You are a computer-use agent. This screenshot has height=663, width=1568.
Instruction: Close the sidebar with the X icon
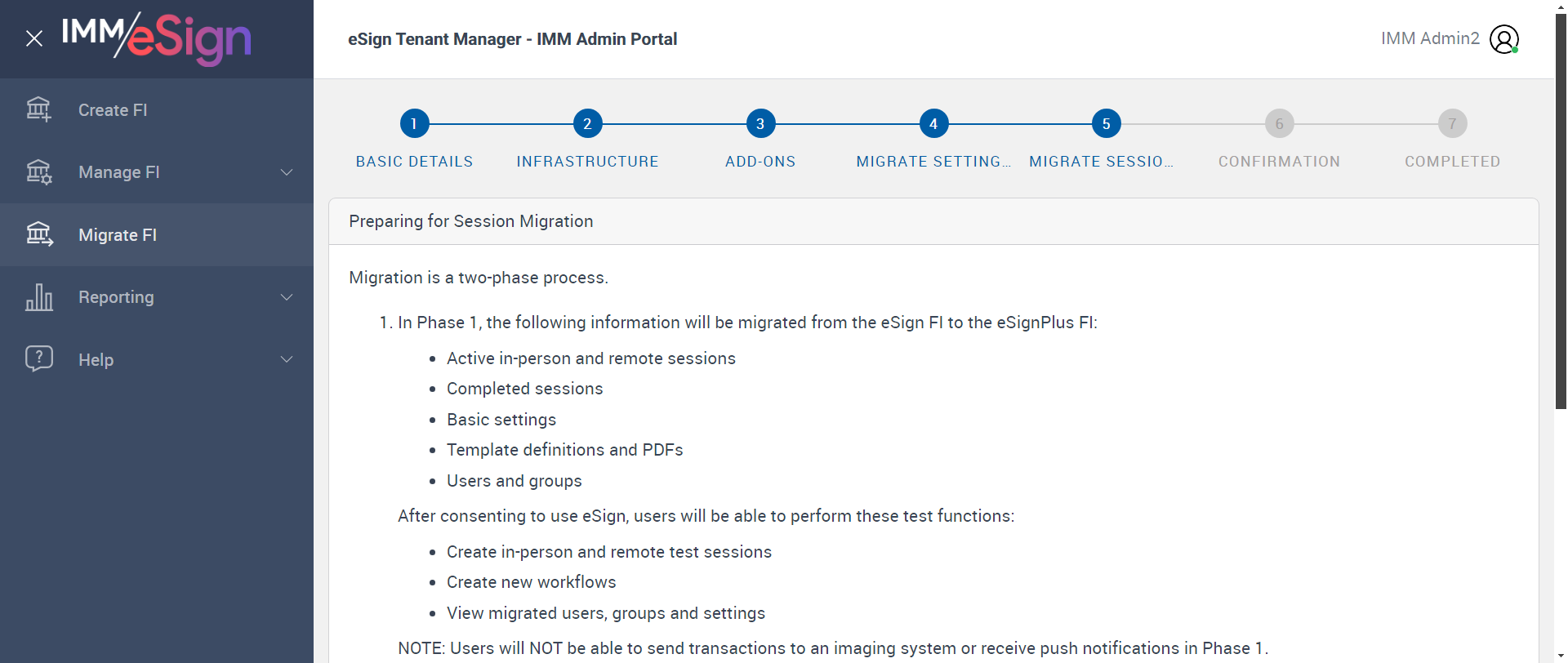34,38
